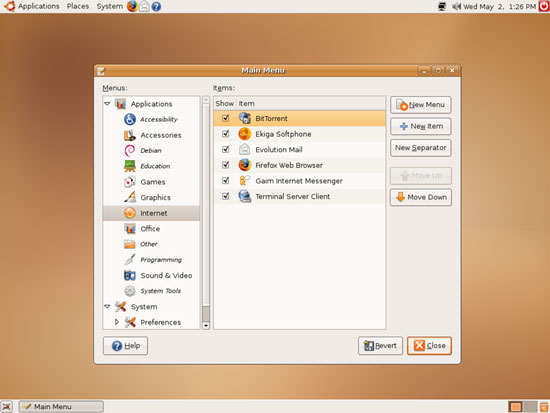The height and width of the screenshot is (413, 550).
Task: Open the Help icon in top panel
Action: click(156, 6)
